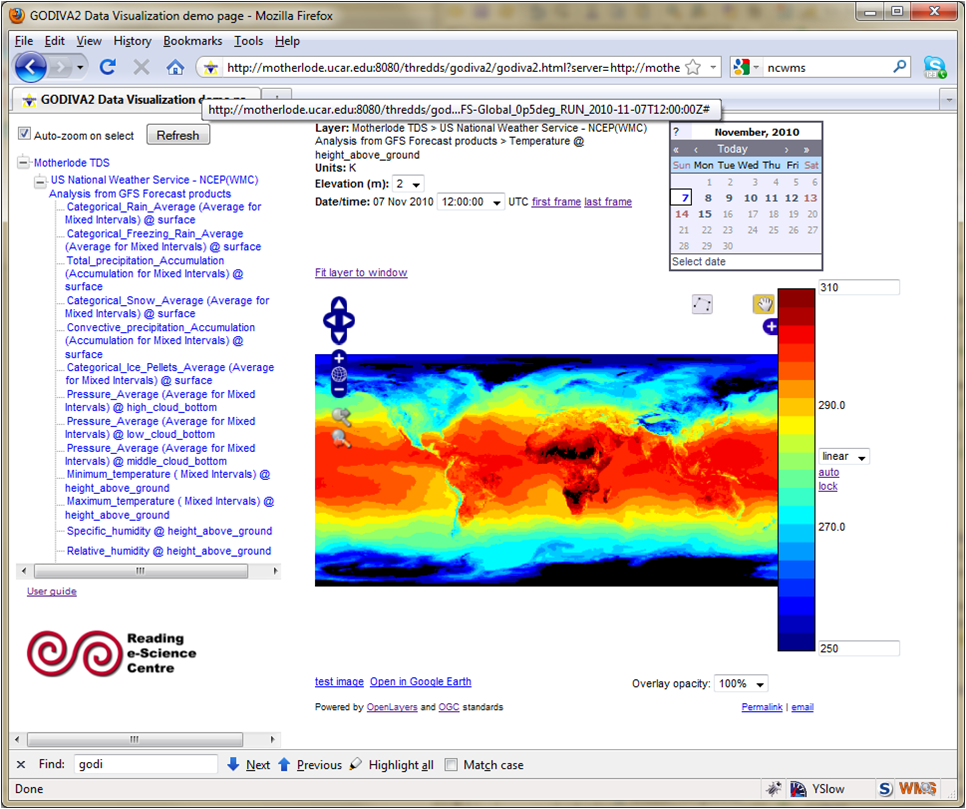The height and width of the screenshot is (809, 966).
Task: Click the Refresh button
Action: click(178, 135)
